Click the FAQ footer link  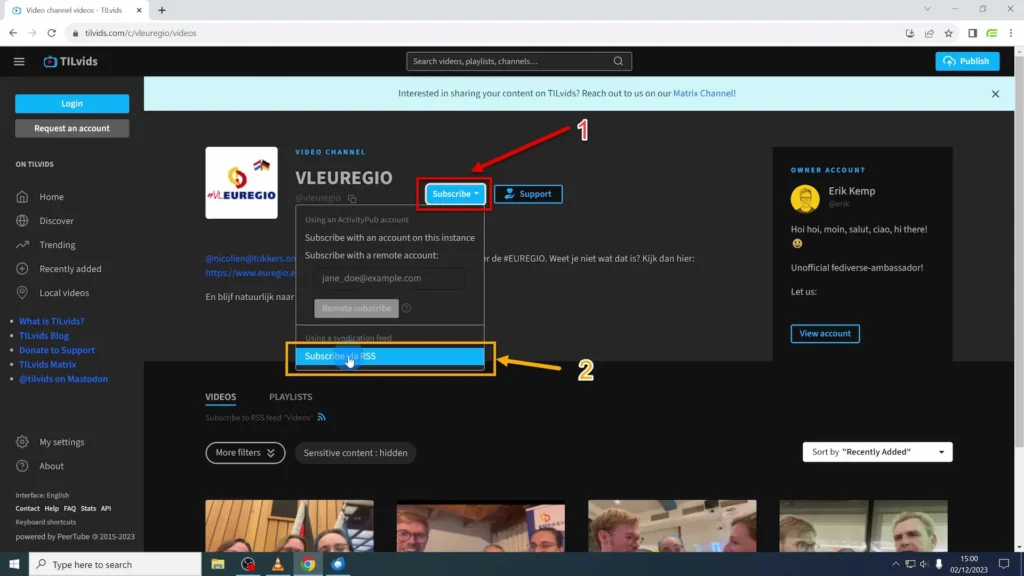(70, 509)
